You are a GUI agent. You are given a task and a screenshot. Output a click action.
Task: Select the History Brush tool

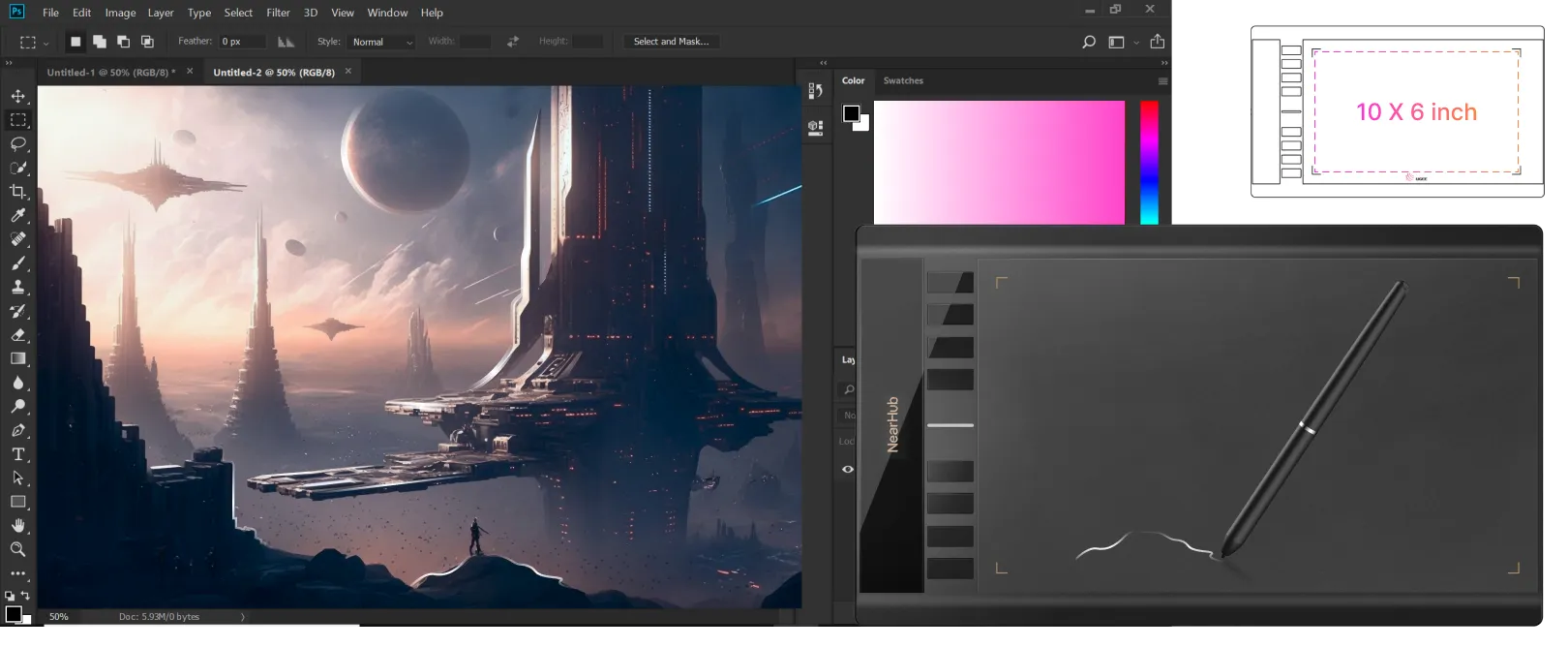coord(18,311)
